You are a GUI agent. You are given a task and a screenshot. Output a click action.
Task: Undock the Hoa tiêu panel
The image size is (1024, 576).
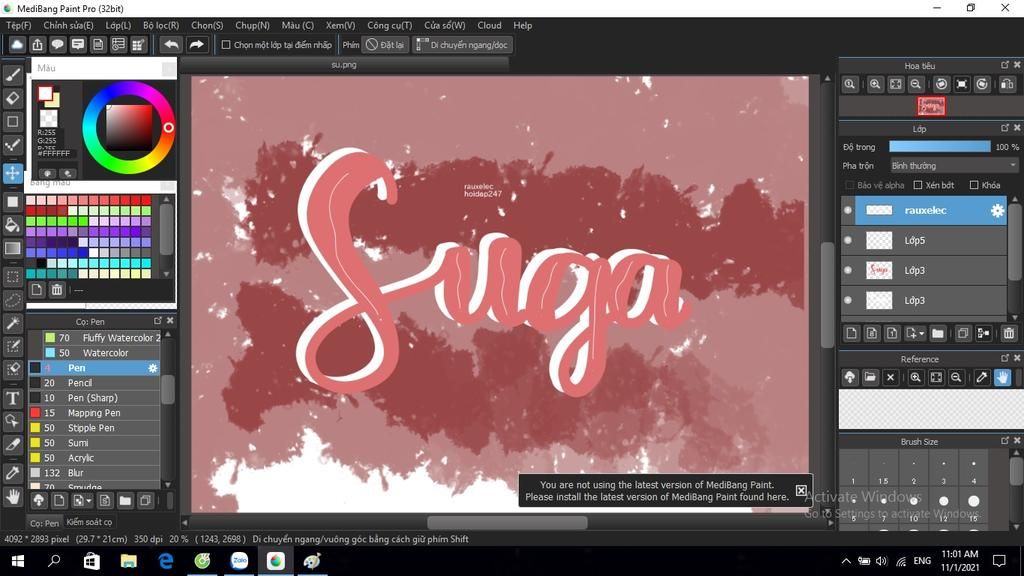click(1005, 65)
